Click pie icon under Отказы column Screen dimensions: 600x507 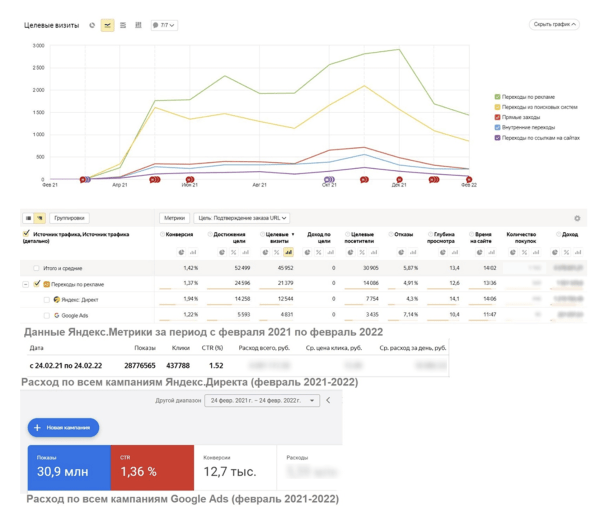pyautogui.click(x=401, y=252)
